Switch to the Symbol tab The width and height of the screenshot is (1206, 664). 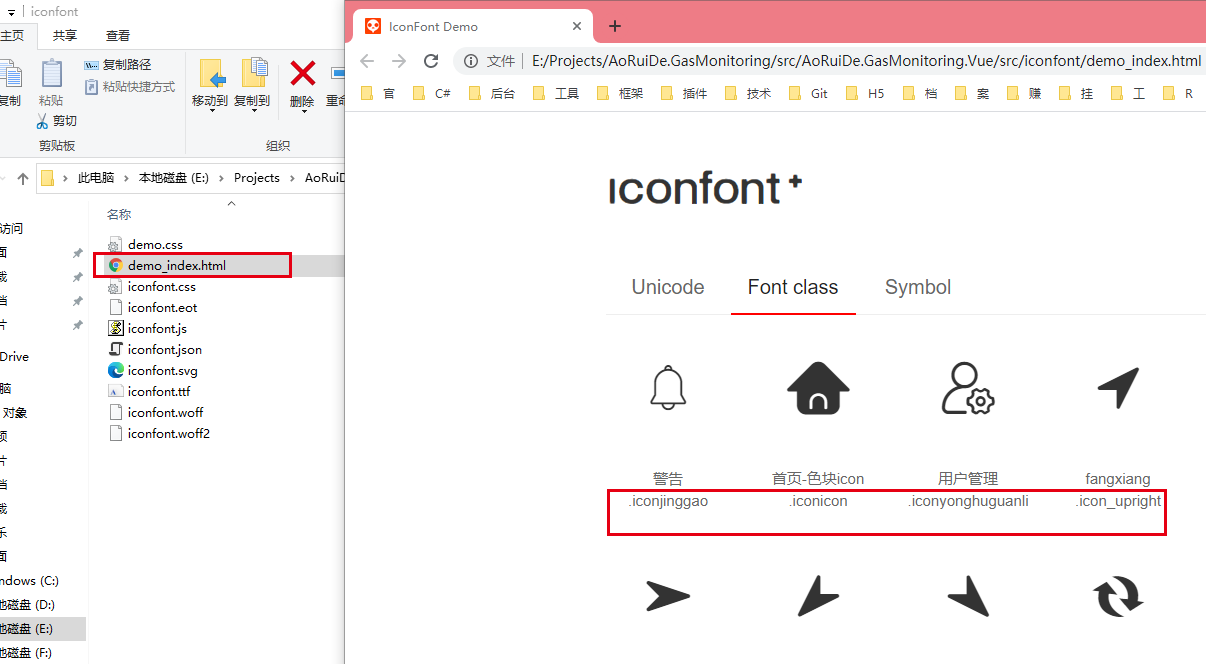[x=917, y=288]
